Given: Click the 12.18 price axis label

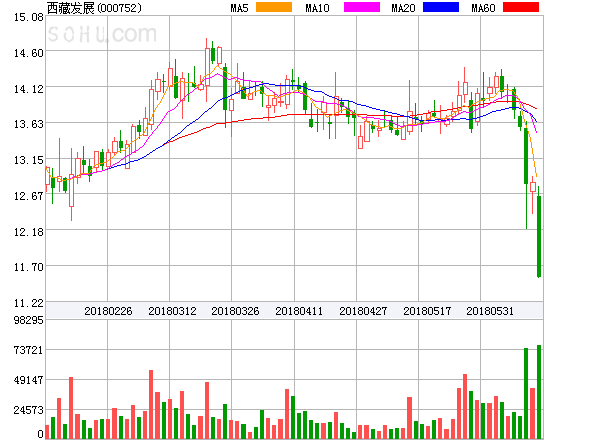Looking at the screenshot, I should [29, 232].
